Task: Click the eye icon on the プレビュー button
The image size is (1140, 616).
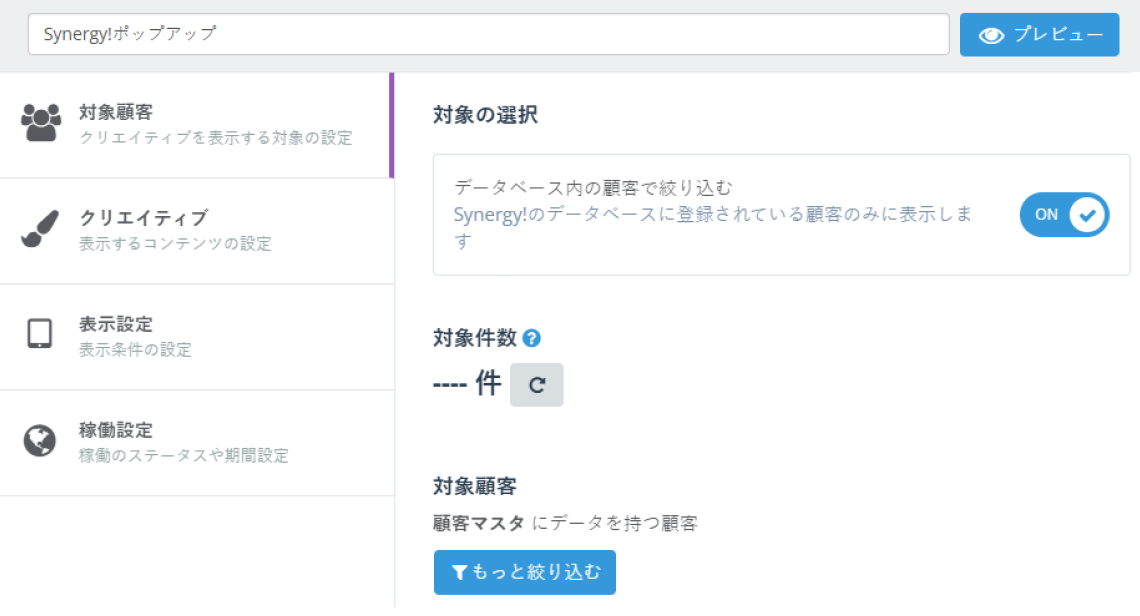Action: coord(990,34)
